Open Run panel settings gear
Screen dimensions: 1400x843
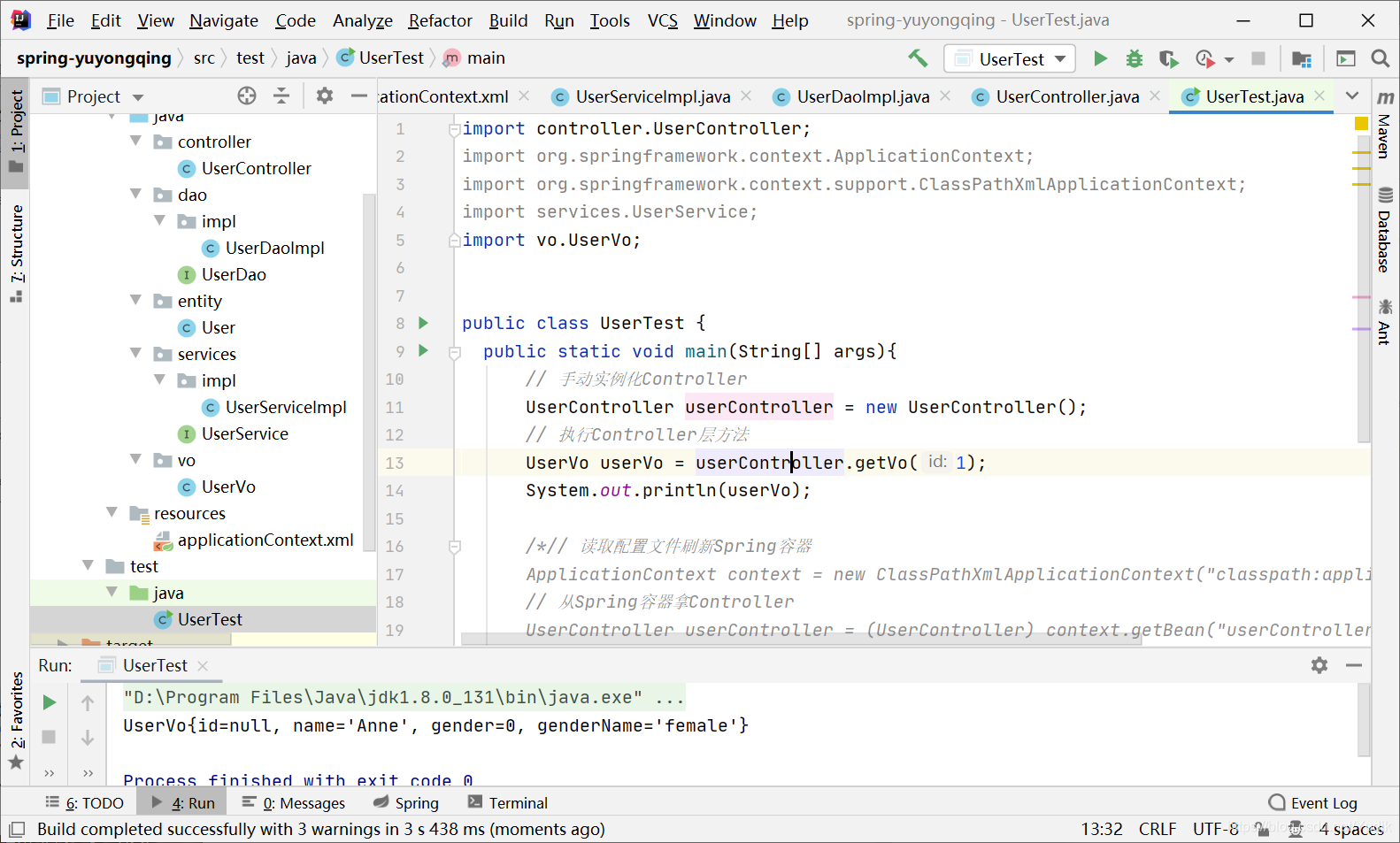(x=1319, y=665)
